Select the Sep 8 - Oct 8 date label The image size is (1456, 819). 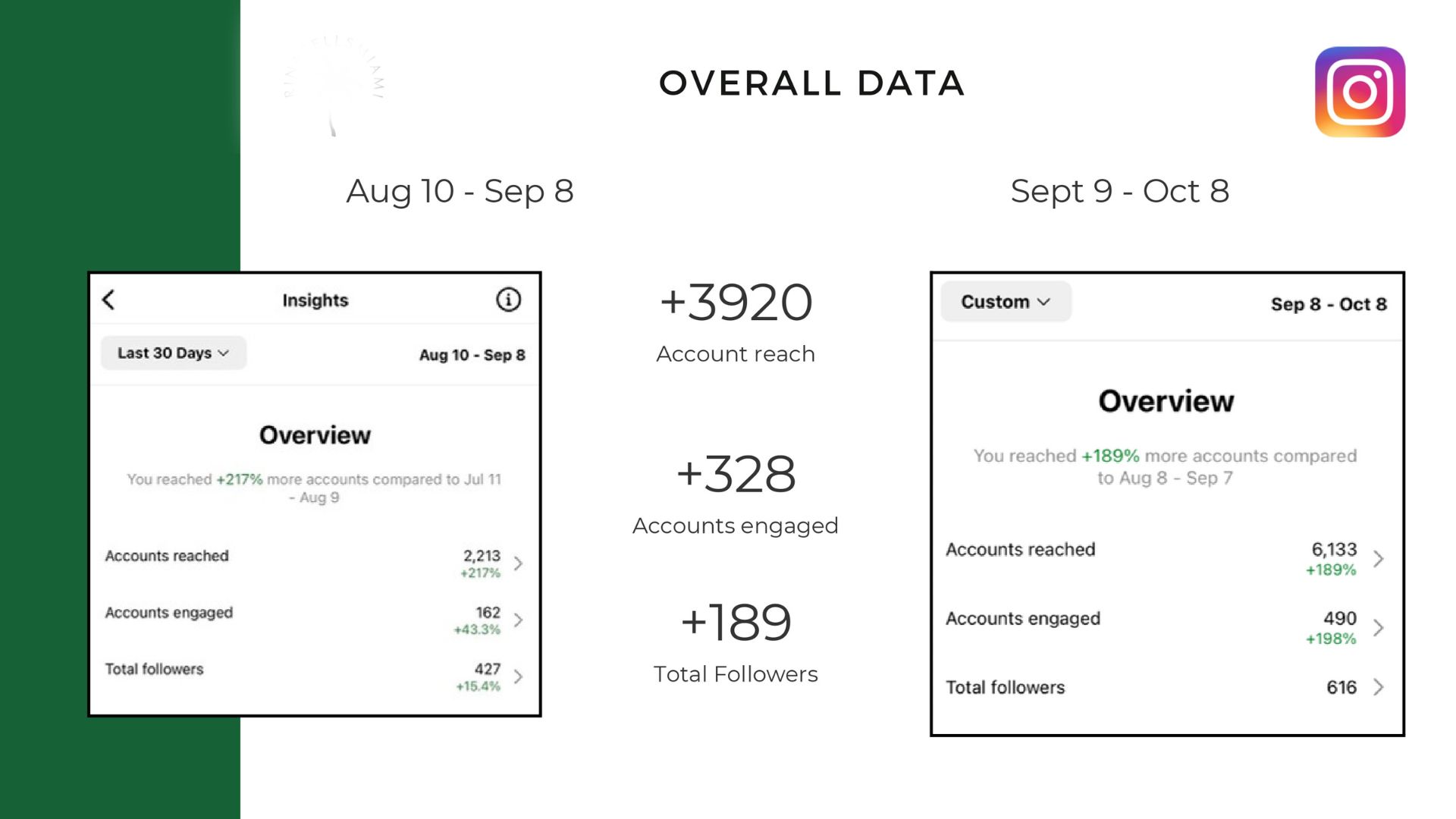(x=1329, y=304)
